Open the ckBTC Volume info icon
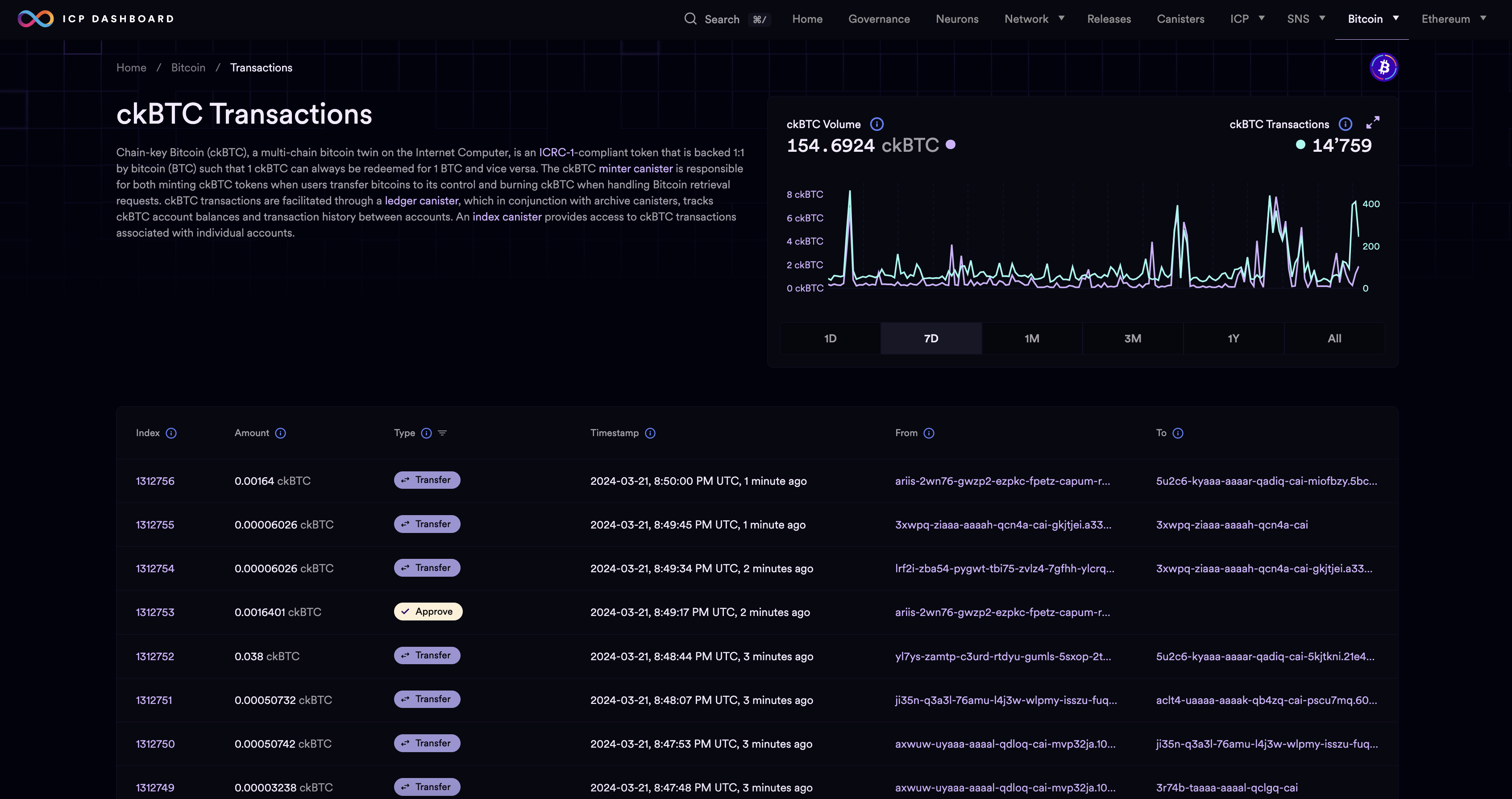This screenshot has width=1512, height=799. click(876, 124)
